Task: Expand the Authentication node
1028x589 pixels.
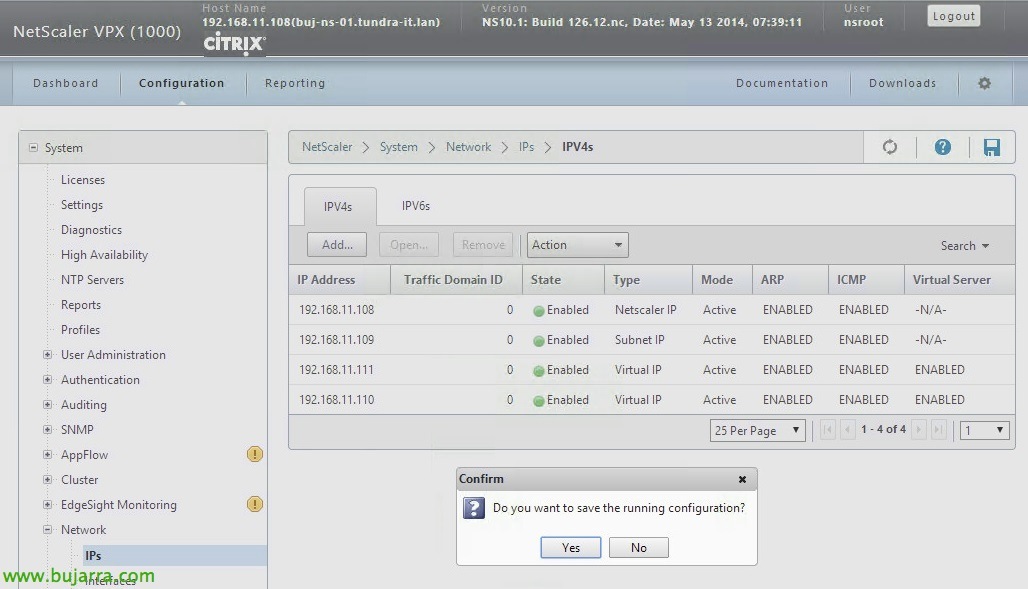Action: (47, 380)
